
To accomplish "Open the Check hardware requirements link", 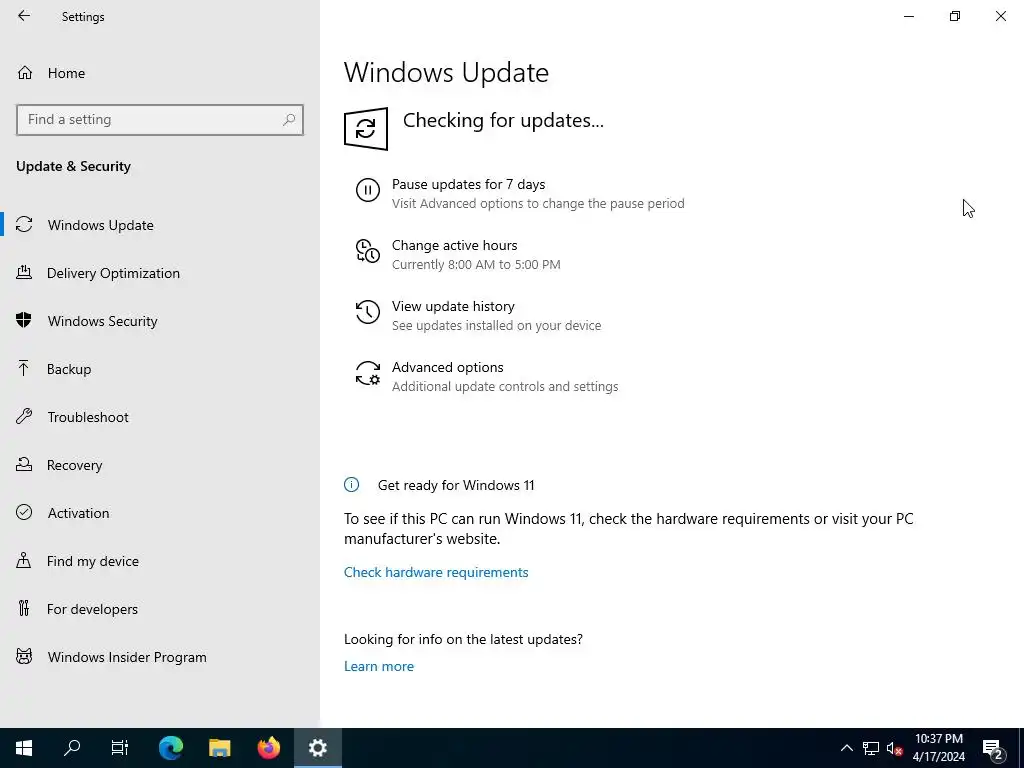I will (436, 572).
